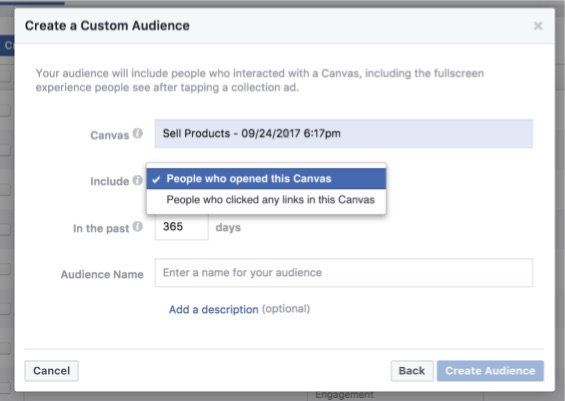
Task: Click the info icon next to Include
Action: 138,180
